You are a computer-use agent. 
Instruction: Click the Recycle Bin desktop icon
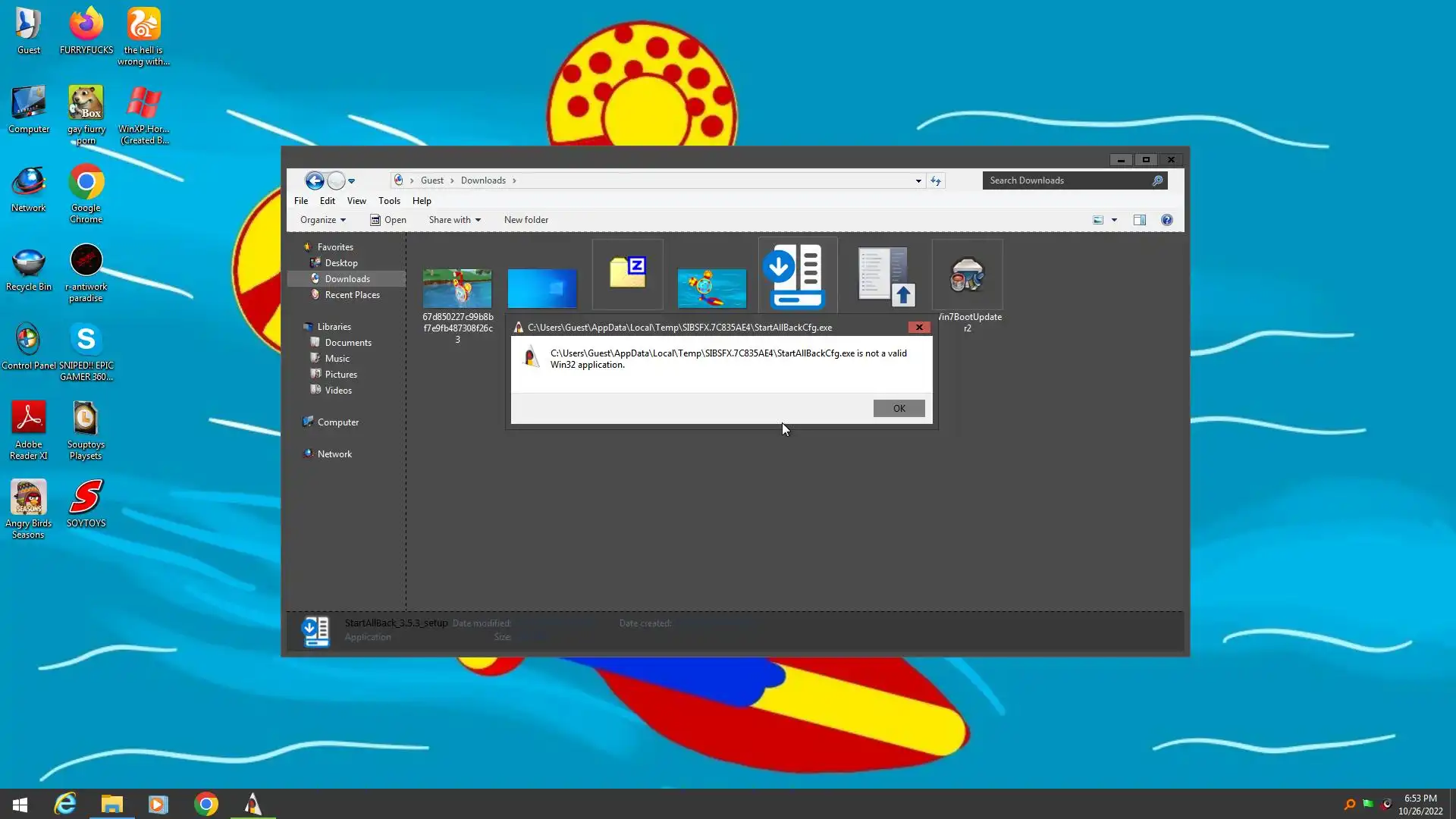(29, 262)
